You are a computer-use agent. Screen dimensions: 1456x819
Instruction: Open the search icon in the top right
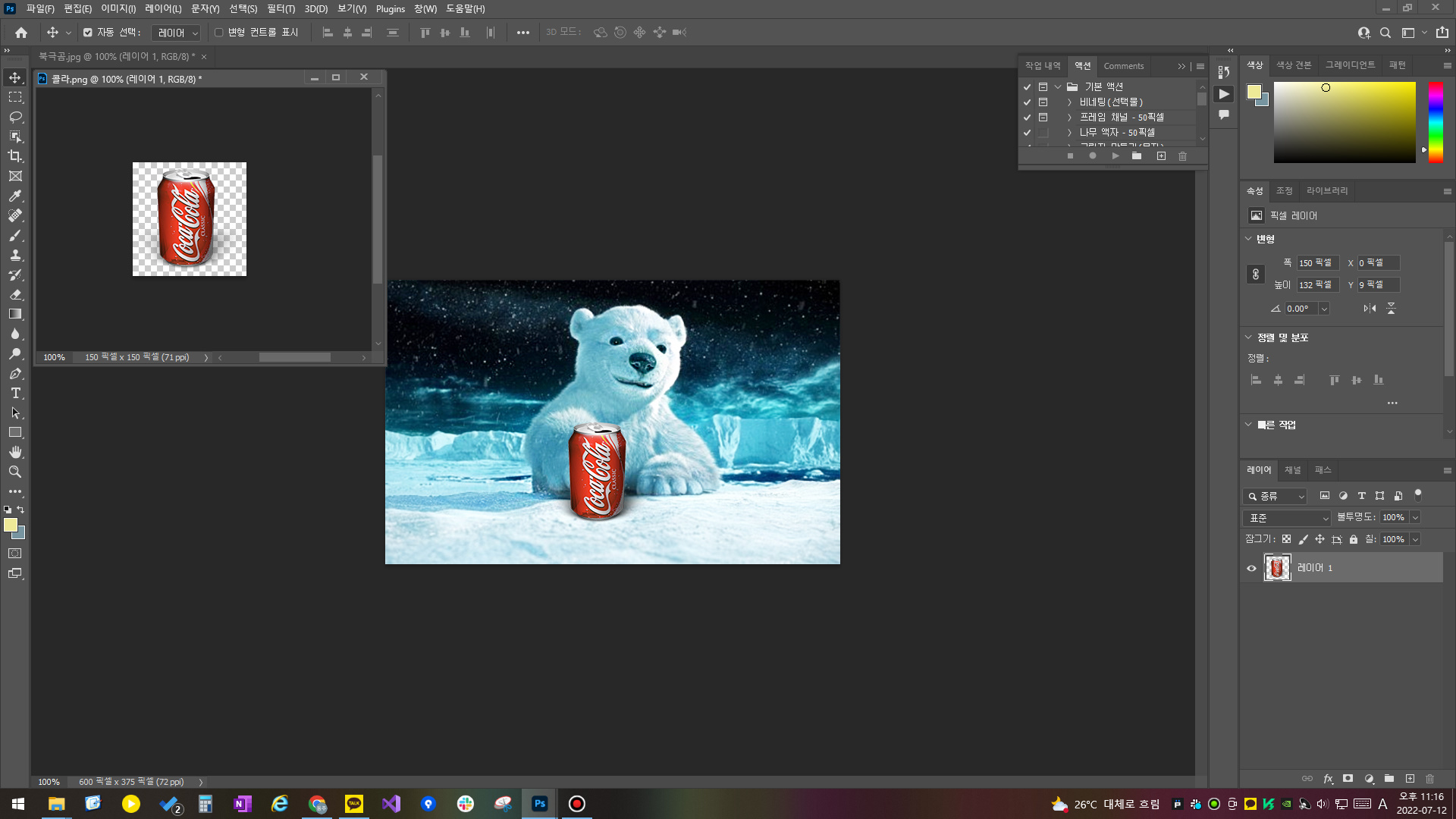tap(1385, 33)
